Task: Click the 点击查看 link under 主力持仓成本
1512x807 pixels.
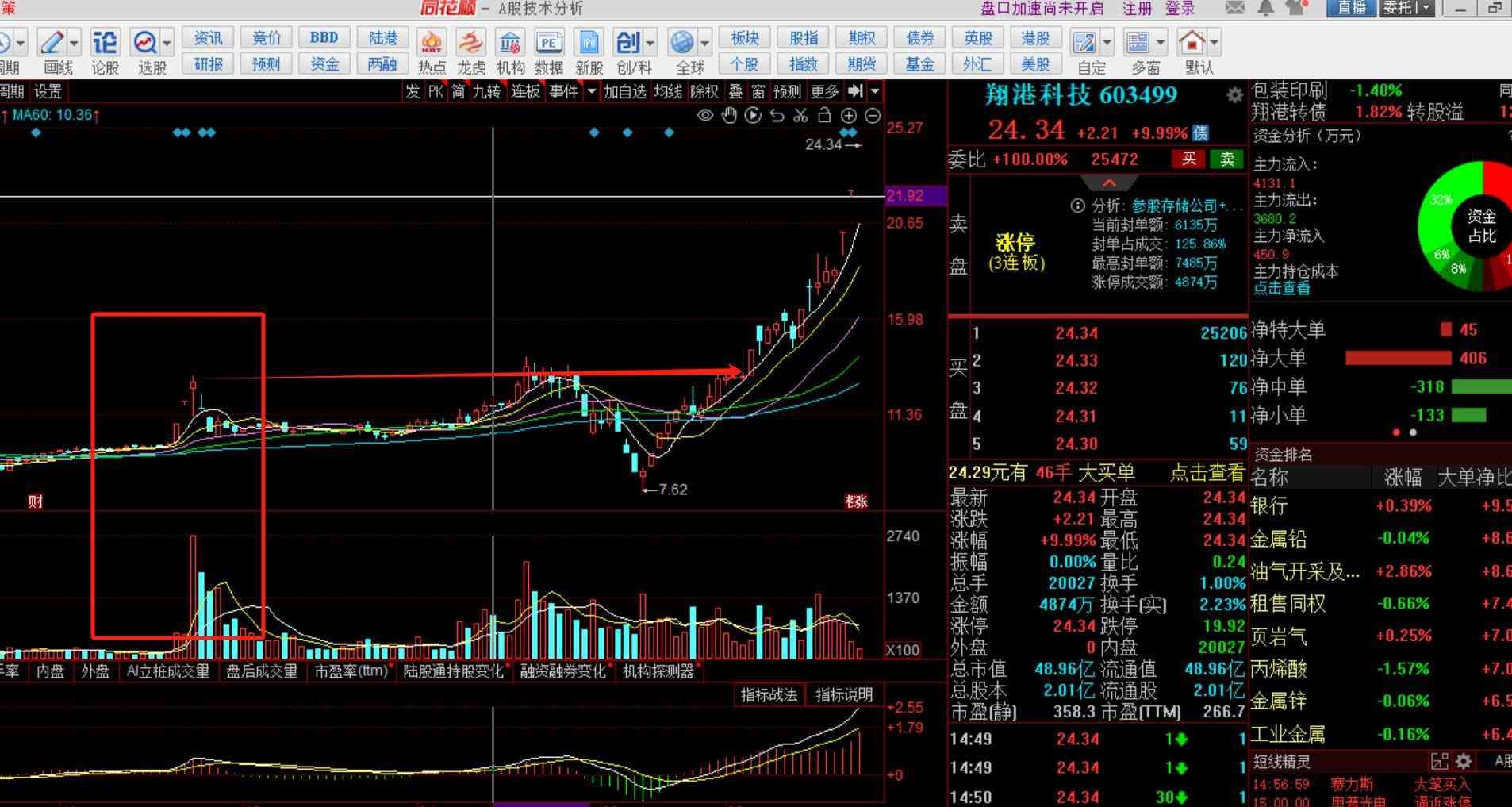Action: pyautogui.click(x=1281, y=288)
